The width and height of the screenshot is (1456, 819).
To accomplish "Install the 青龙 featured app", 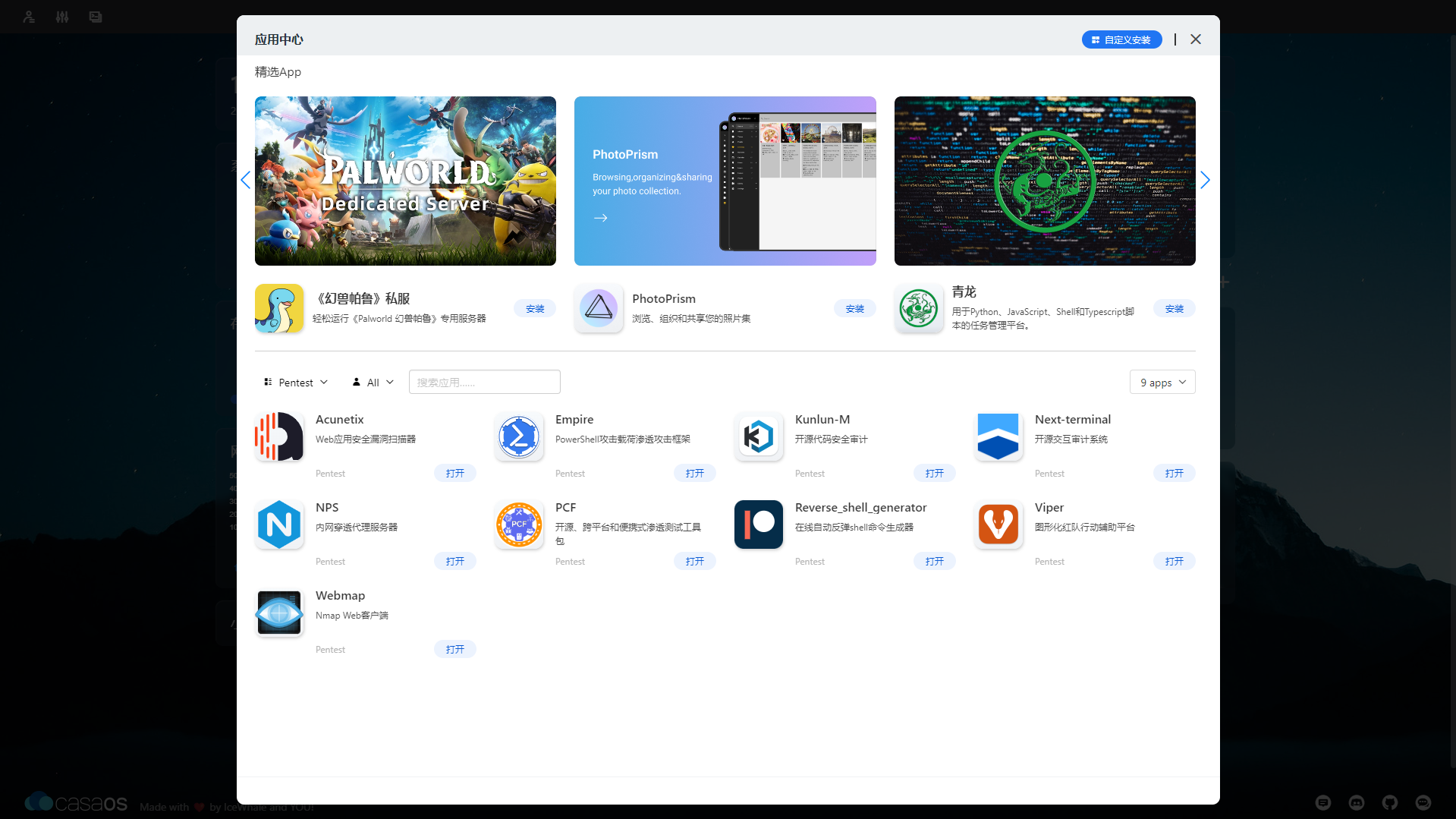I will coord(1174,309).
